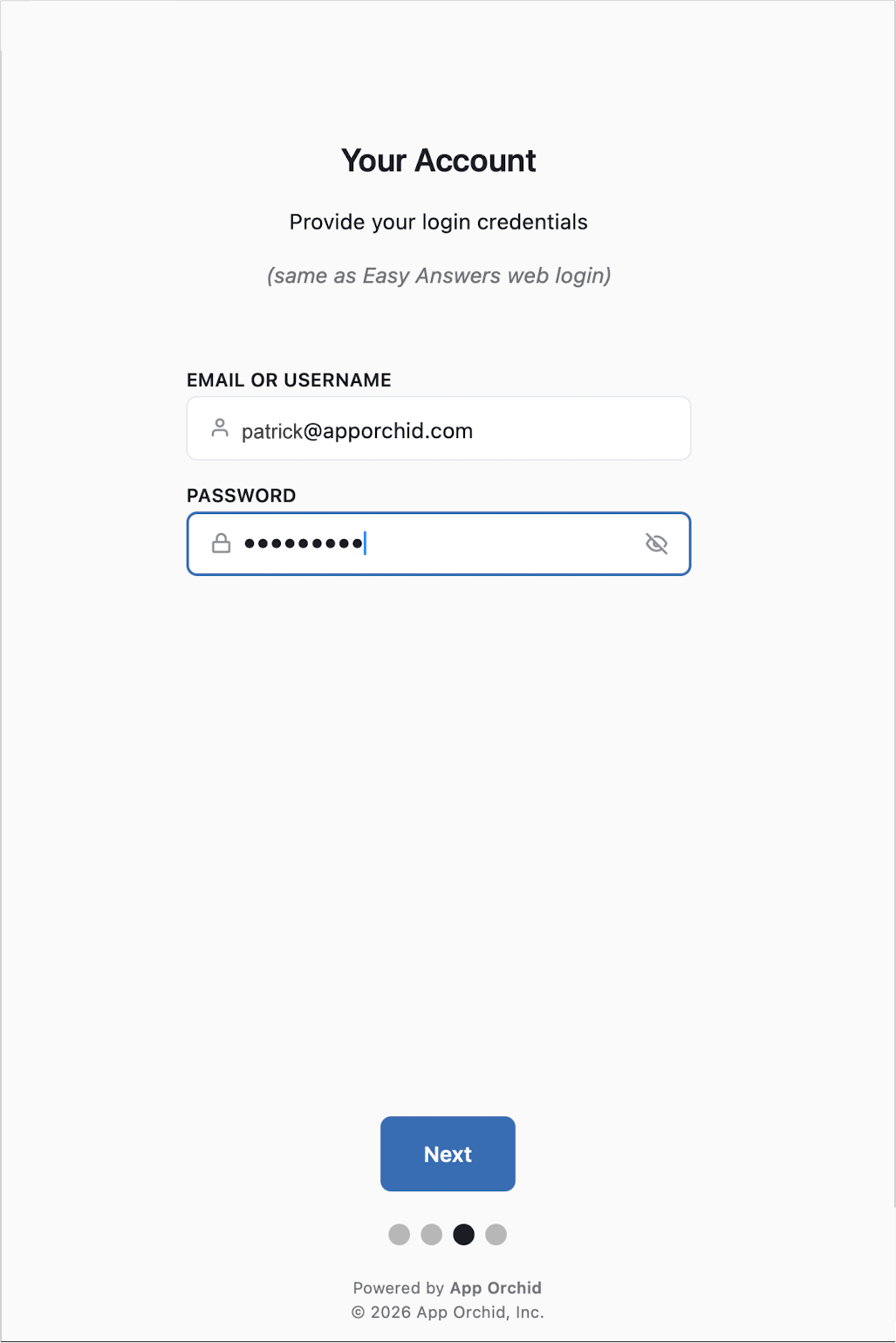Go to the first step pagination dot
This screenshot has width=896, height=1343.
(x=400, y=1234)
